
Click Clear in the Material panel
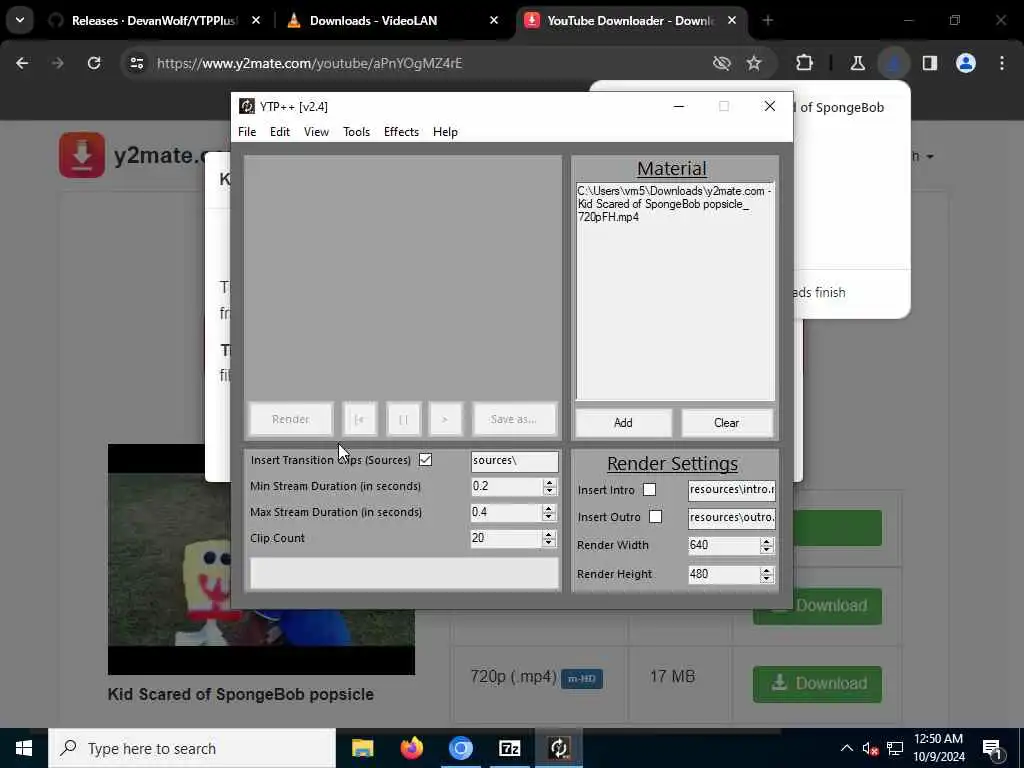726,423
